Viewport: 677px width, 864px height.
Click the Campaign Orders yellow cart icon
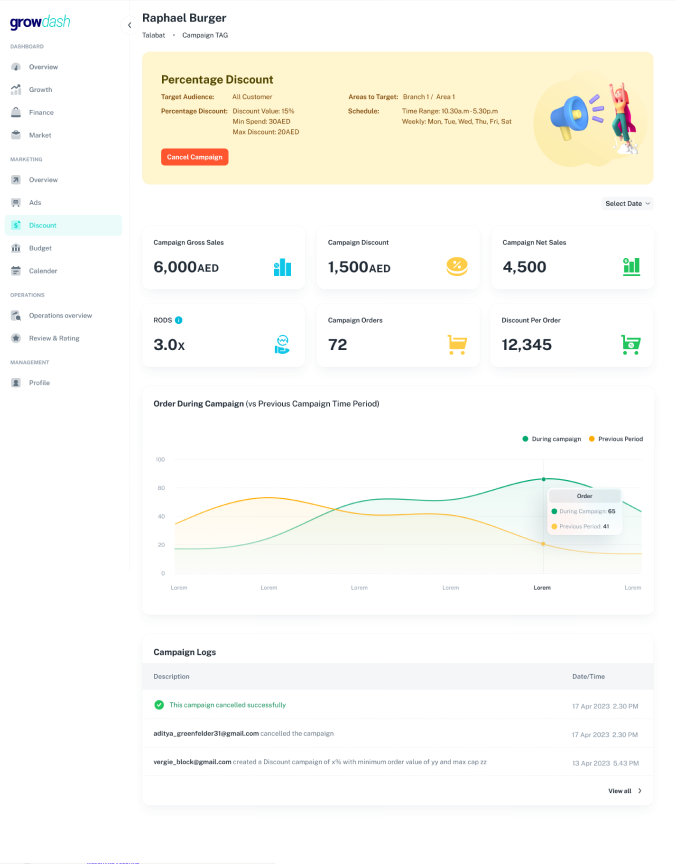coord(457,345)
